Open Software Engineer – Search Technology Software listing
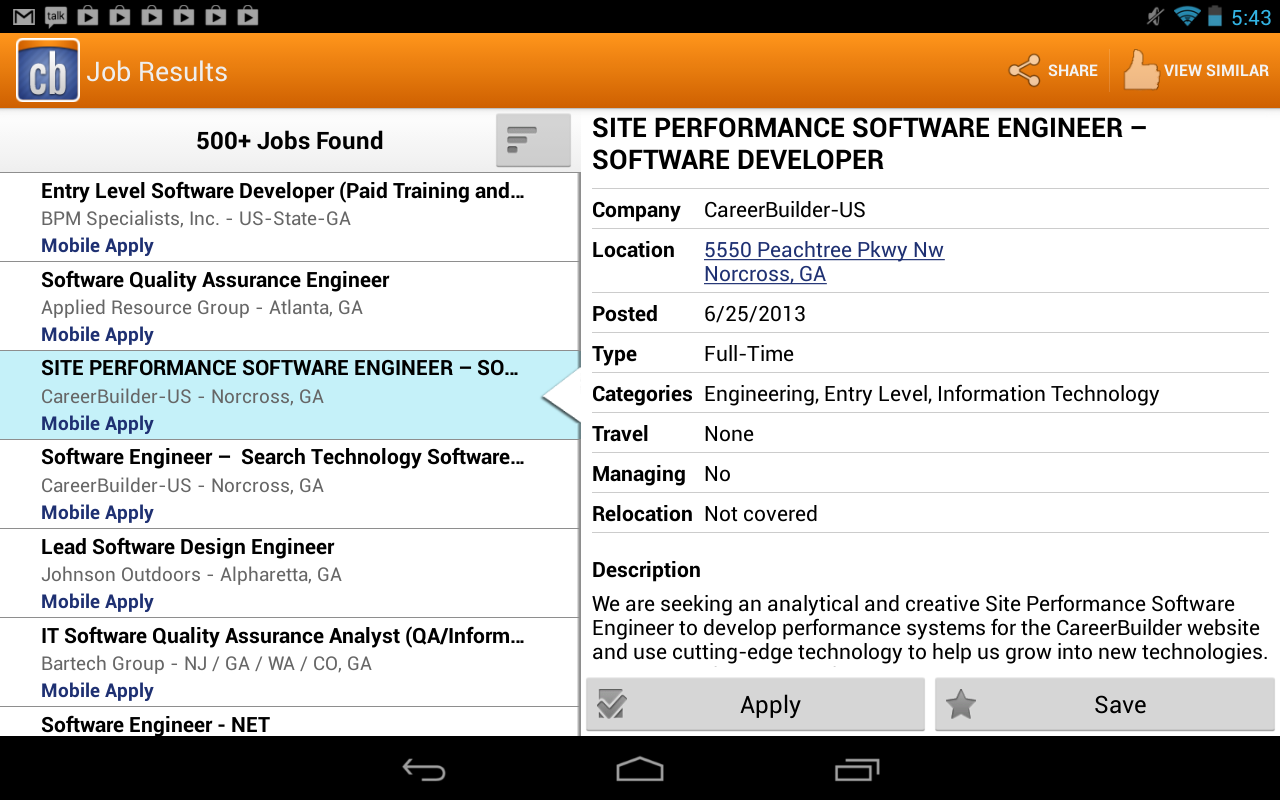1280x800 pixels. tap(290, 485)
